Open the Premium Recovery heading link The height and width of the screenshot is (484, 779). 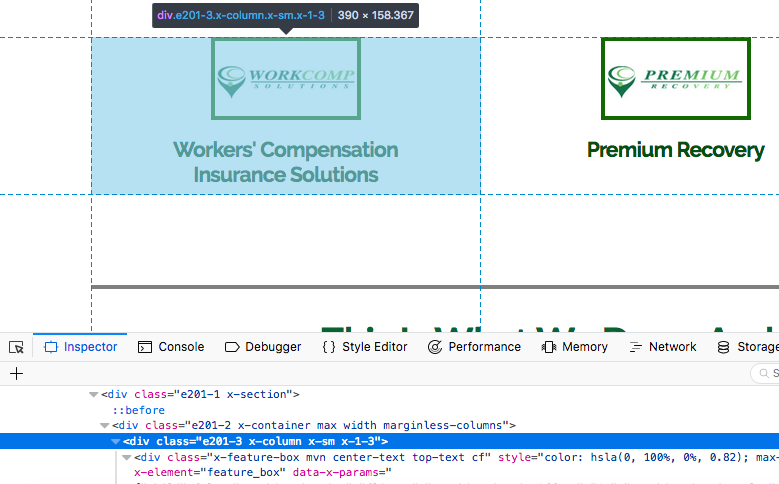[676, 150]
